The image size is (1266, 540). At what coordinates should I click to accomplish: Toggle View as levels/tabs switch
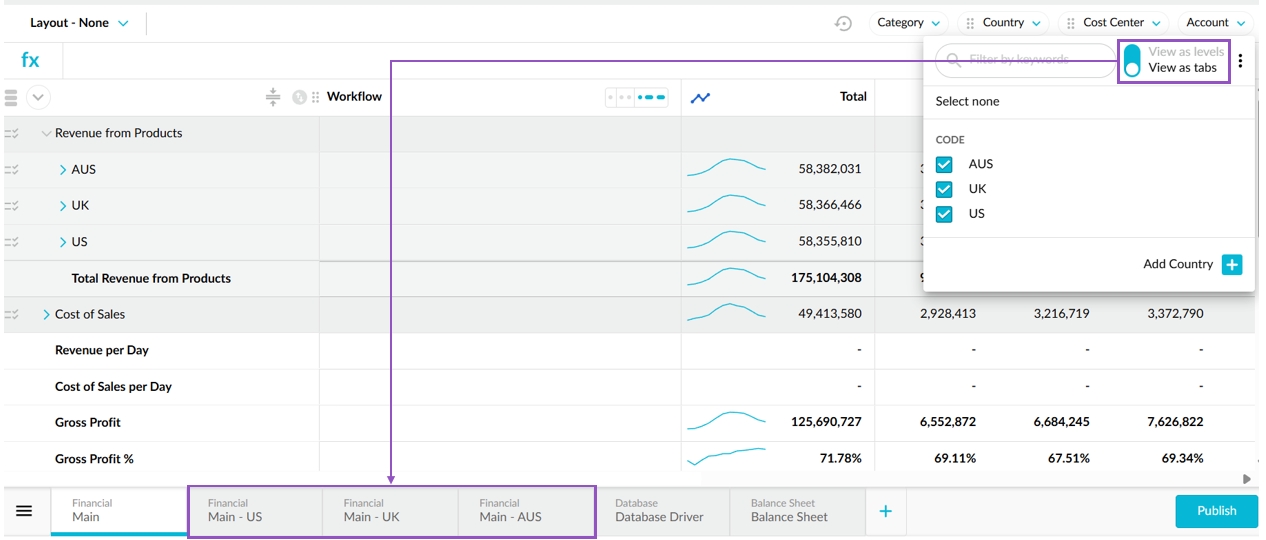(1132, 60)
